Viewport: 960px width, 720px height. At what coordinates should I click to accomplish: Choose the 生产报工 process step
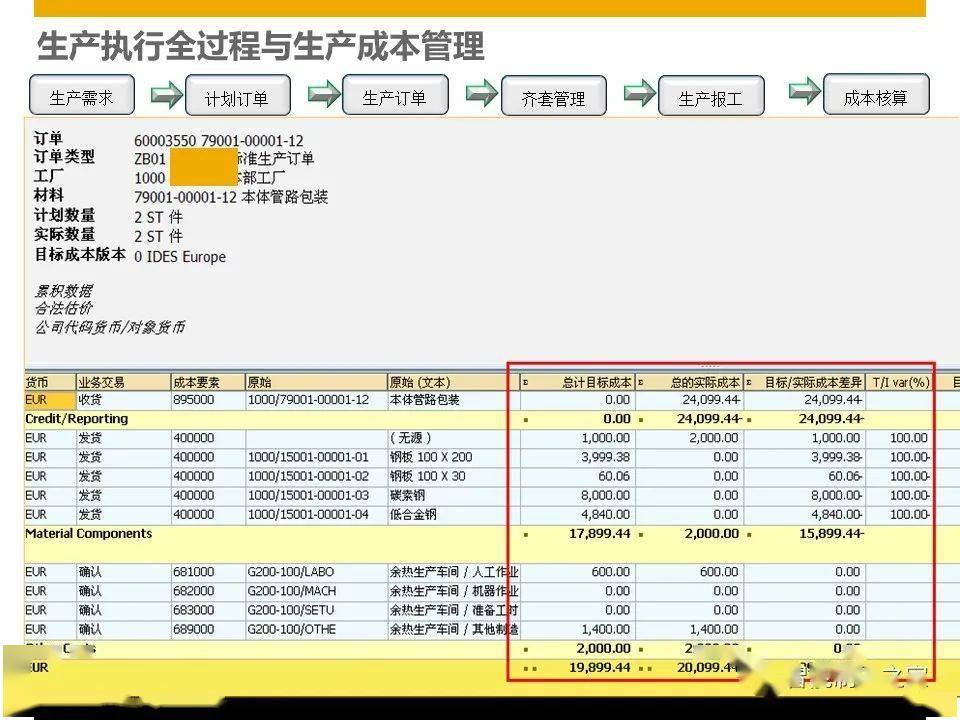(710, 98)
